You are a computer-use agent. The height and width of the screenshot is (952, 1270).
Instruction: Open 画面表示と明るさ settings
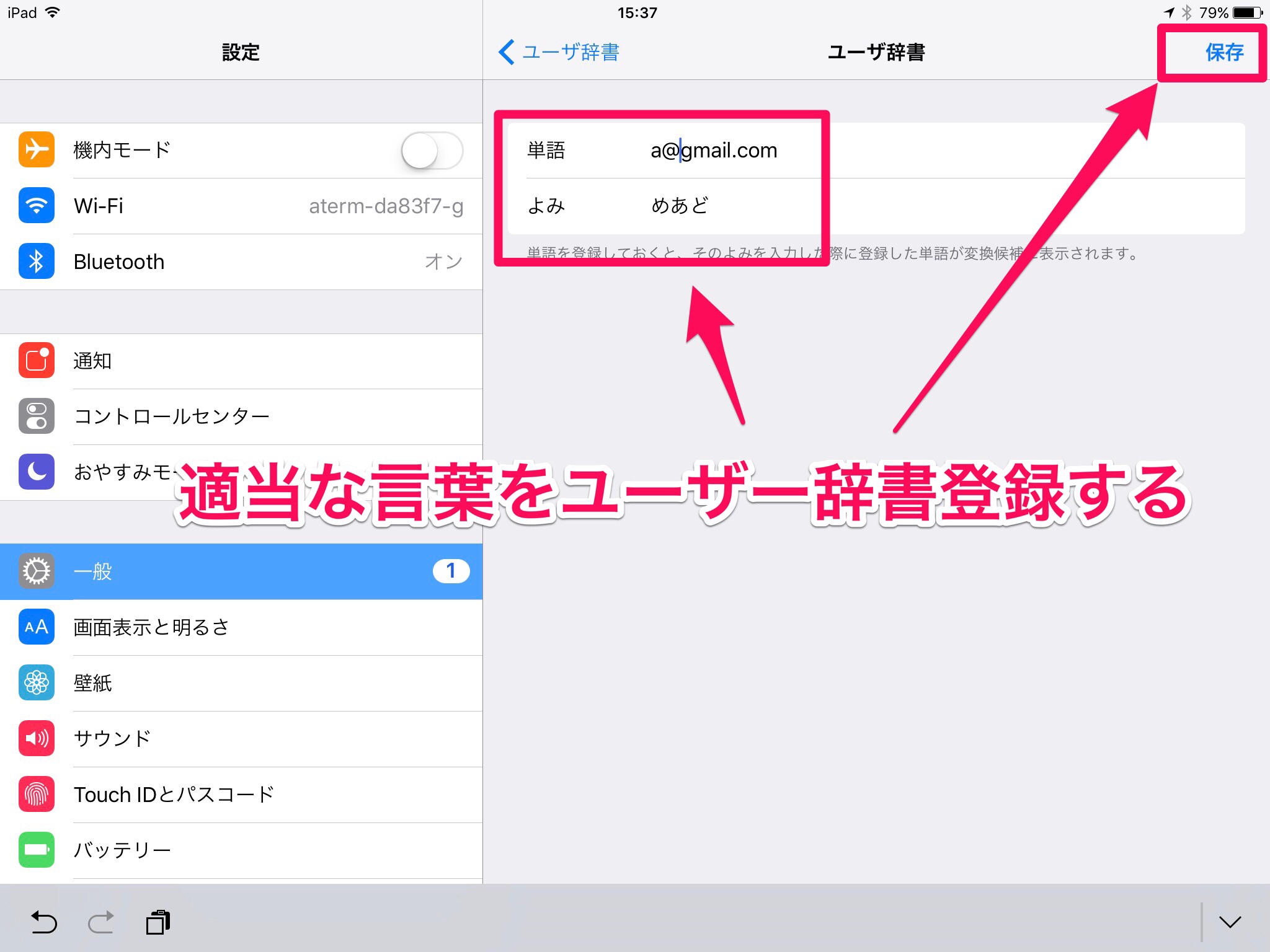(241, 627)
